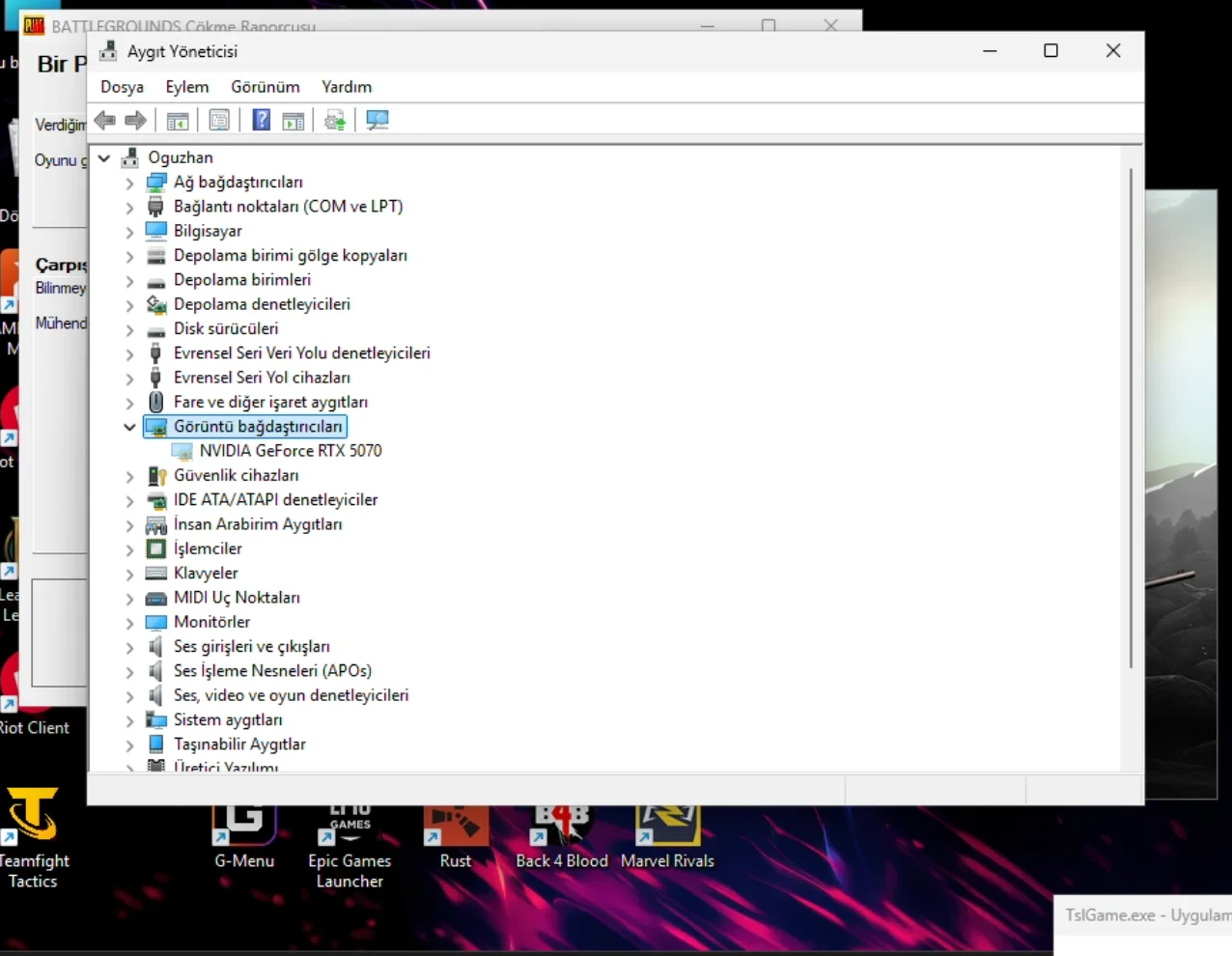This screenshot has width=1232, height=956.
Task: Expand the İşlemciler node
Action: pyautogui.click(x=129, y=549)
